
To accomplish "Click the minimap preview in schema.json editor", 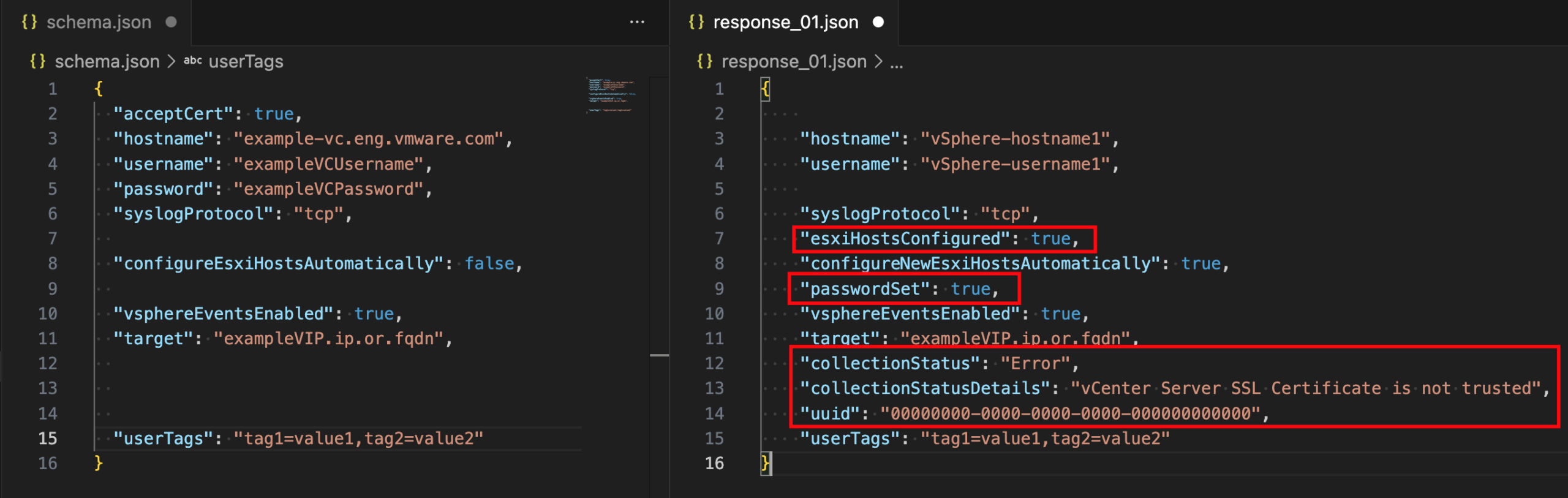I will 611,95.
